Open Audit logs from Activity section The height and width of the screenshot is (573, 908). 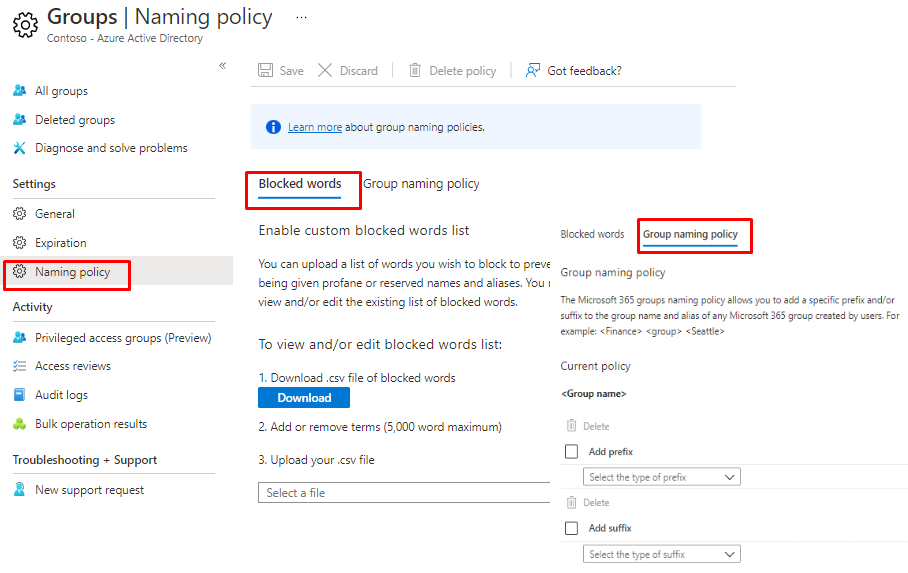coord(61,395)
